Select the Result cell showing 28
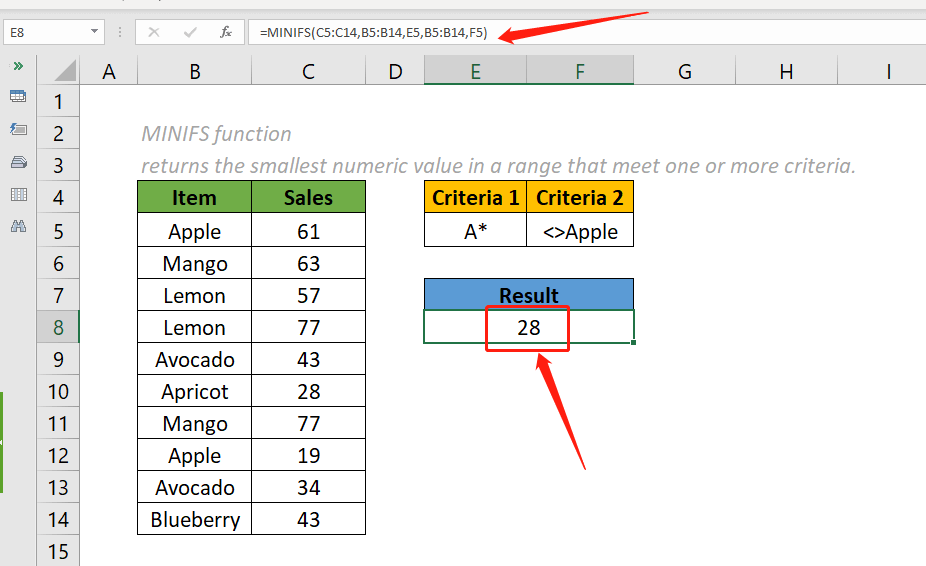Image resolution: width=926 pixels, height=566 pixels. click(x=528, y=327)
